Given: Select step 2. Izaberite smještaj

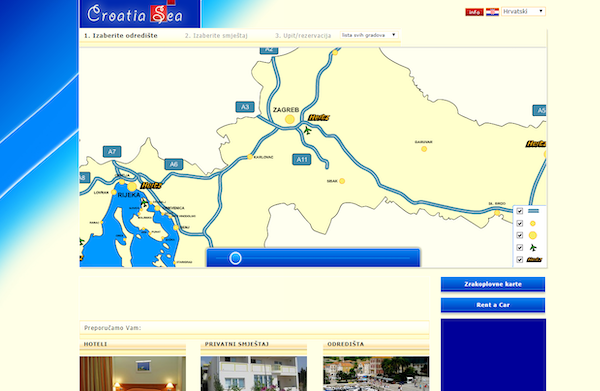Looking at the screenshot, I should pyautogui.click(x=216, y=36).
